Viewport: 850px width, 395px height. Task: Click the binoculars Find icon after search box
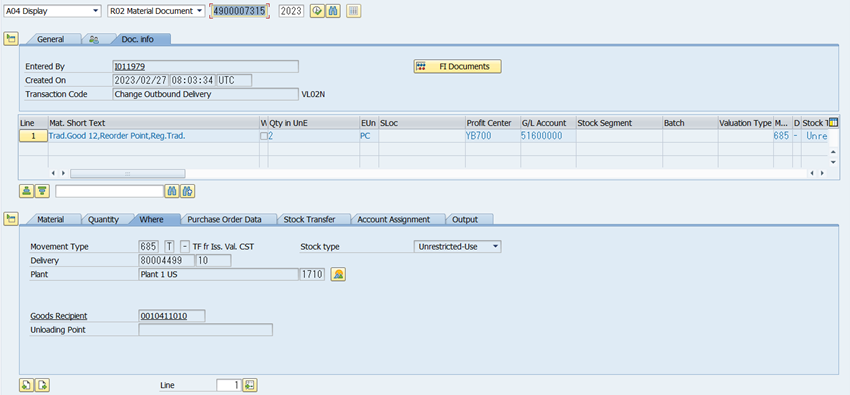click(x=172, y=191)
